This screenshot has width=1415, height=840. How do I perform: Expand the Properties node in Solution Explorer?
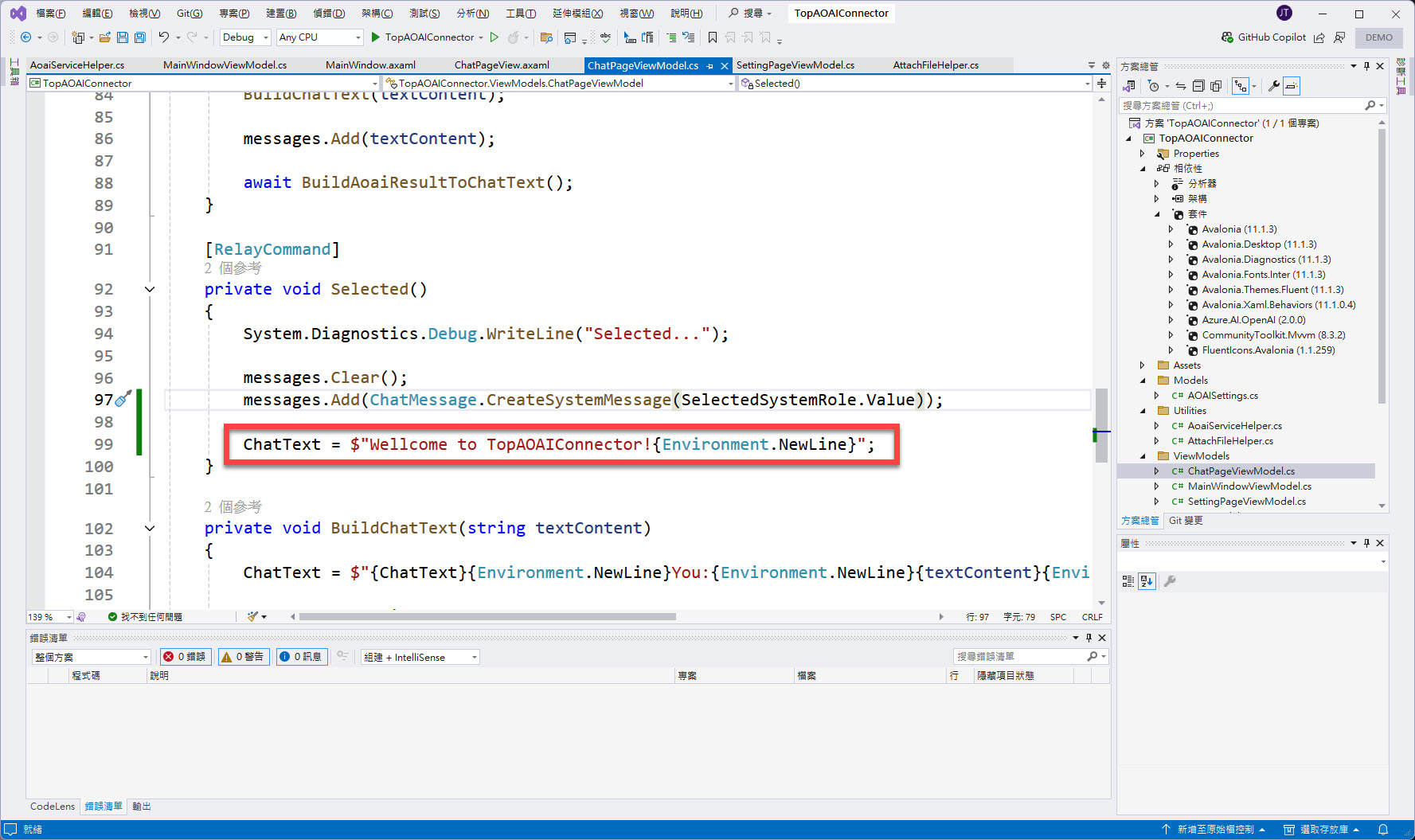(x=1143, y=154)
